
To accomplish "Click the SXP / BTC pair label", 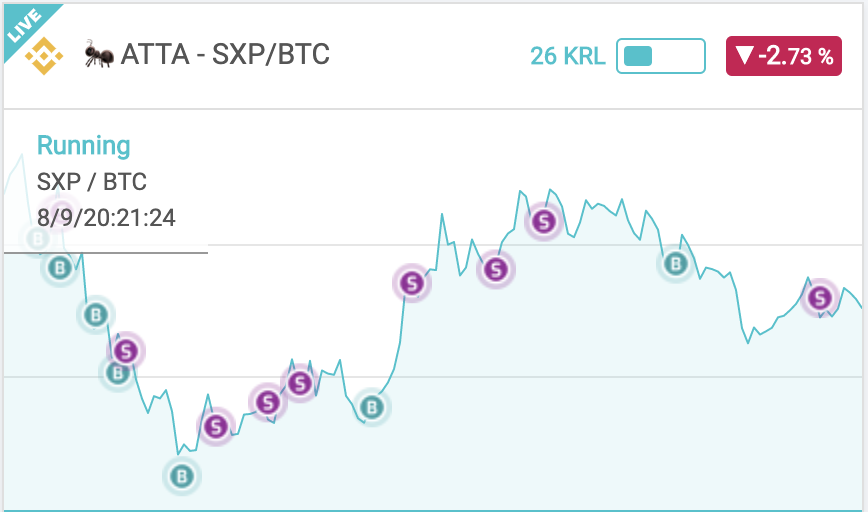I will 92,182.
